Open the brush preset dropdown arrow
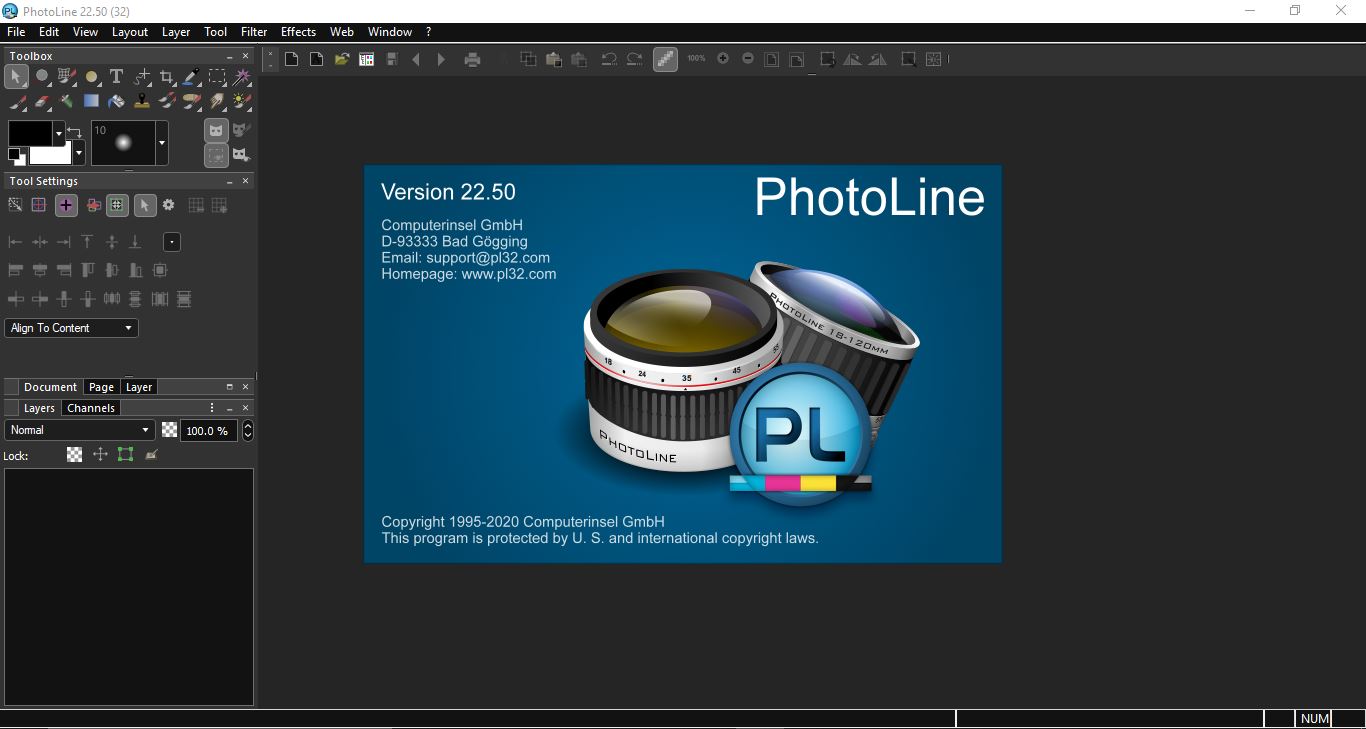The height and width of the screenshot is (729, 1366). coord(162,143)
